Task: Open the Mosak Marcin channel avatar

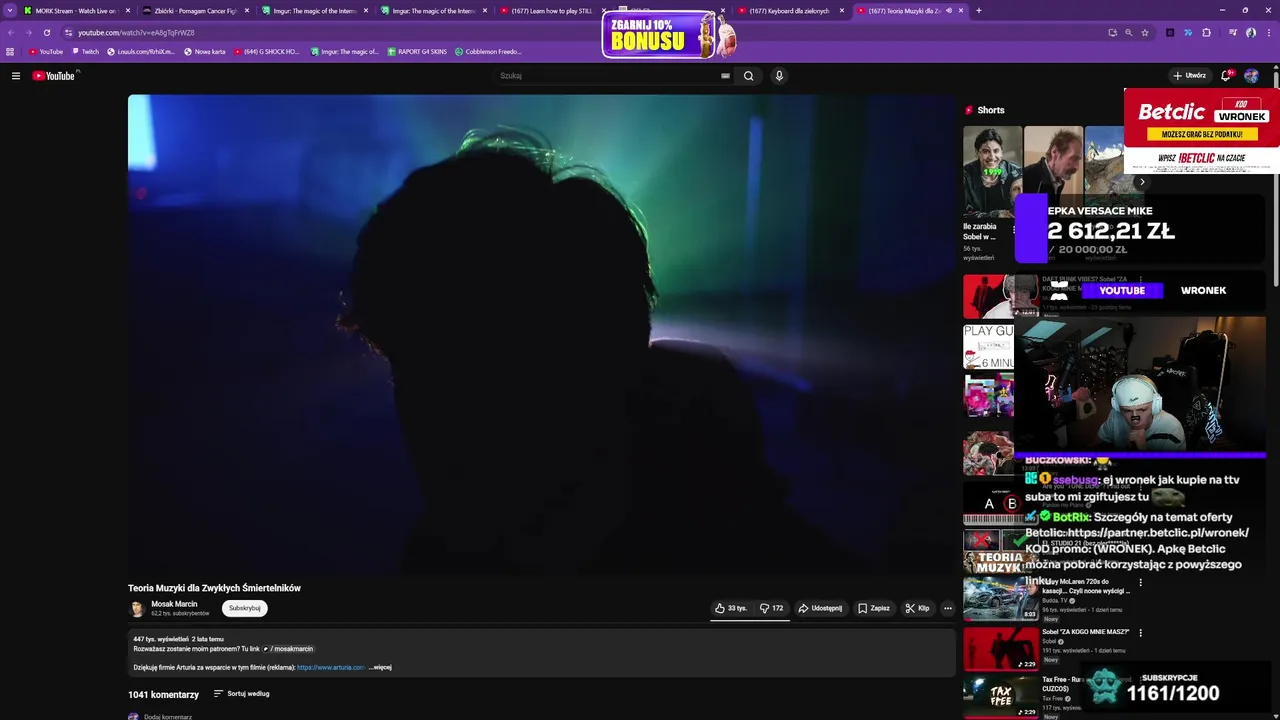Action: [x=137, y=609]
